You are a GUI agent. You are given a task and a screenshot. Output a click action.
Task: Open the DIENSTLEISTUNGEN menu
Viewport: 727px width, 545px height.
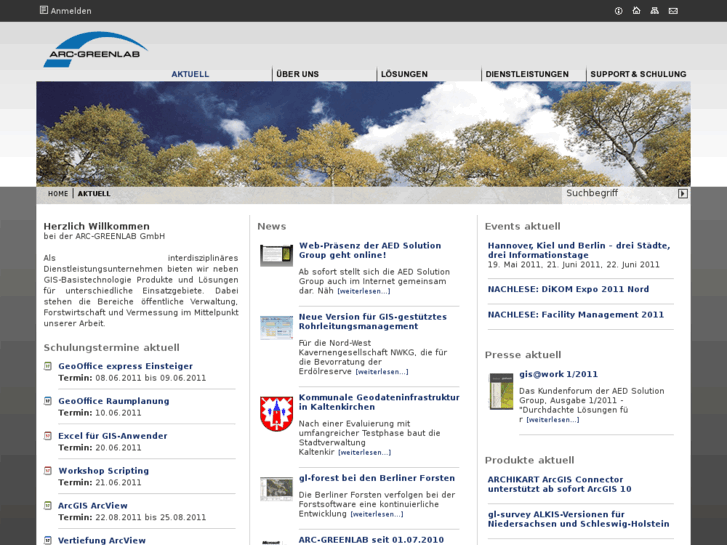527,74
